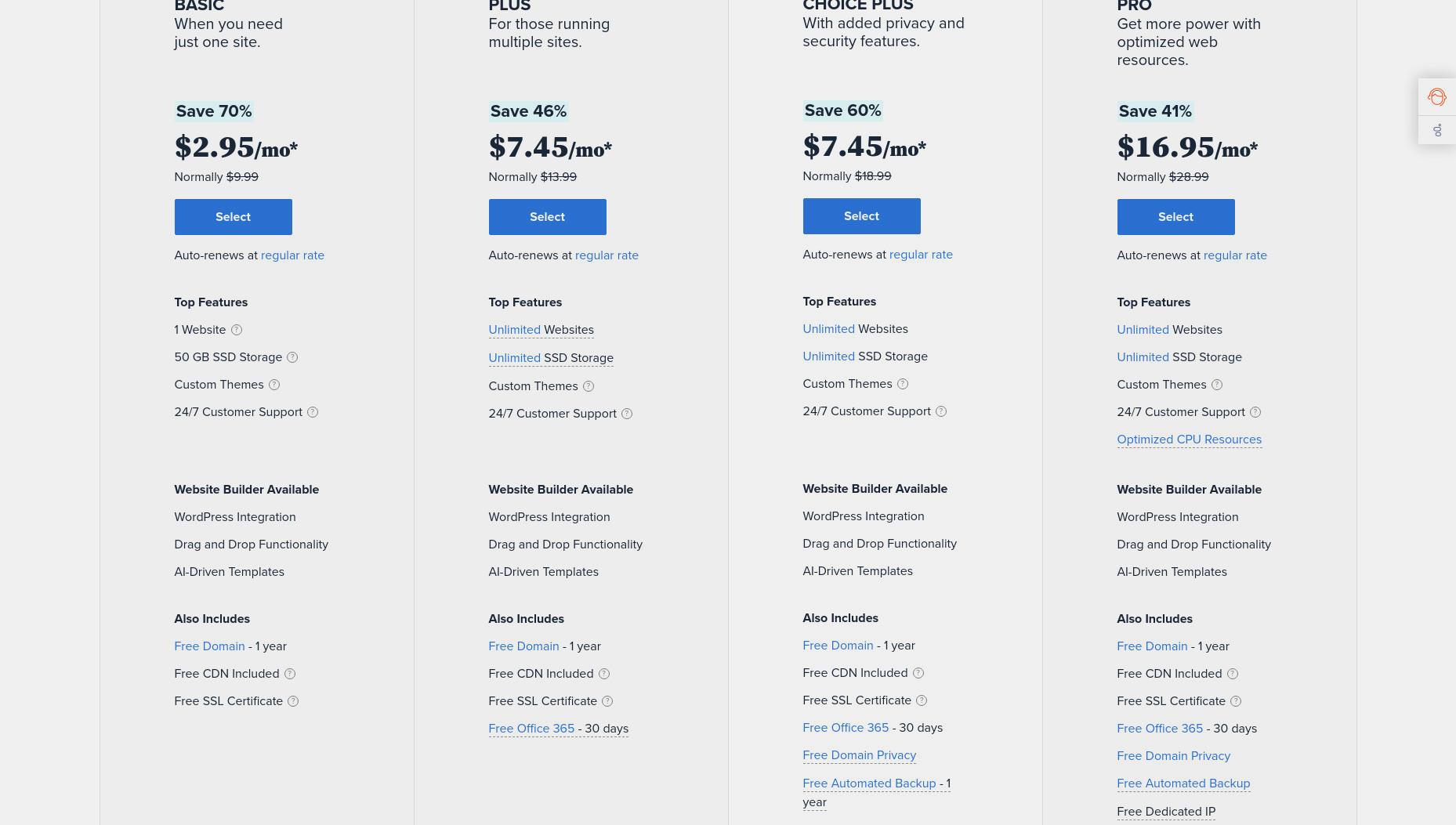Image resolution: width=1456 pixels, height=825 pixels.
Task: Select the Pro plan at $16.95/mo
Action: pos(1175,217)
